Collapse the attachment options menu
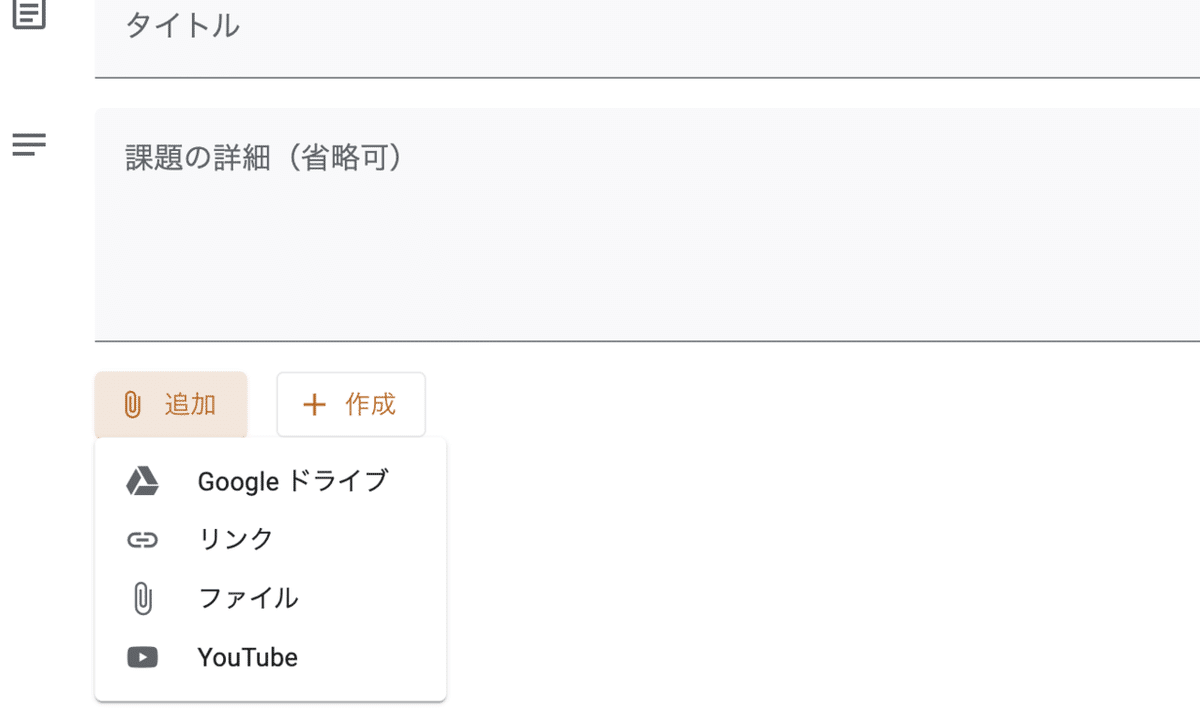 point(170,404)
